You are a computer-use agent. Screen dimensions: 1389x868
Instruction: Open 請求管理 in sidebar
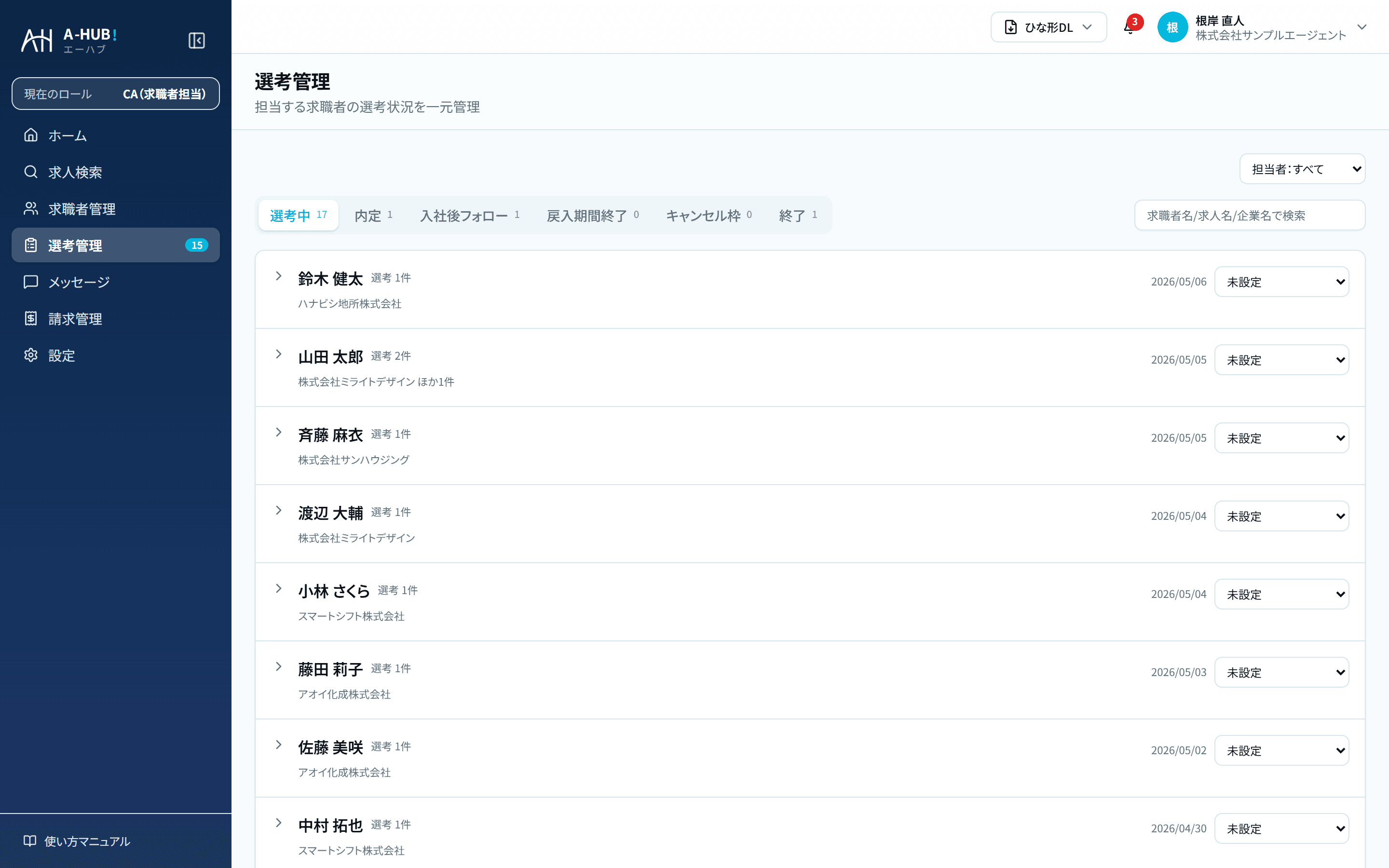(115, 319)
